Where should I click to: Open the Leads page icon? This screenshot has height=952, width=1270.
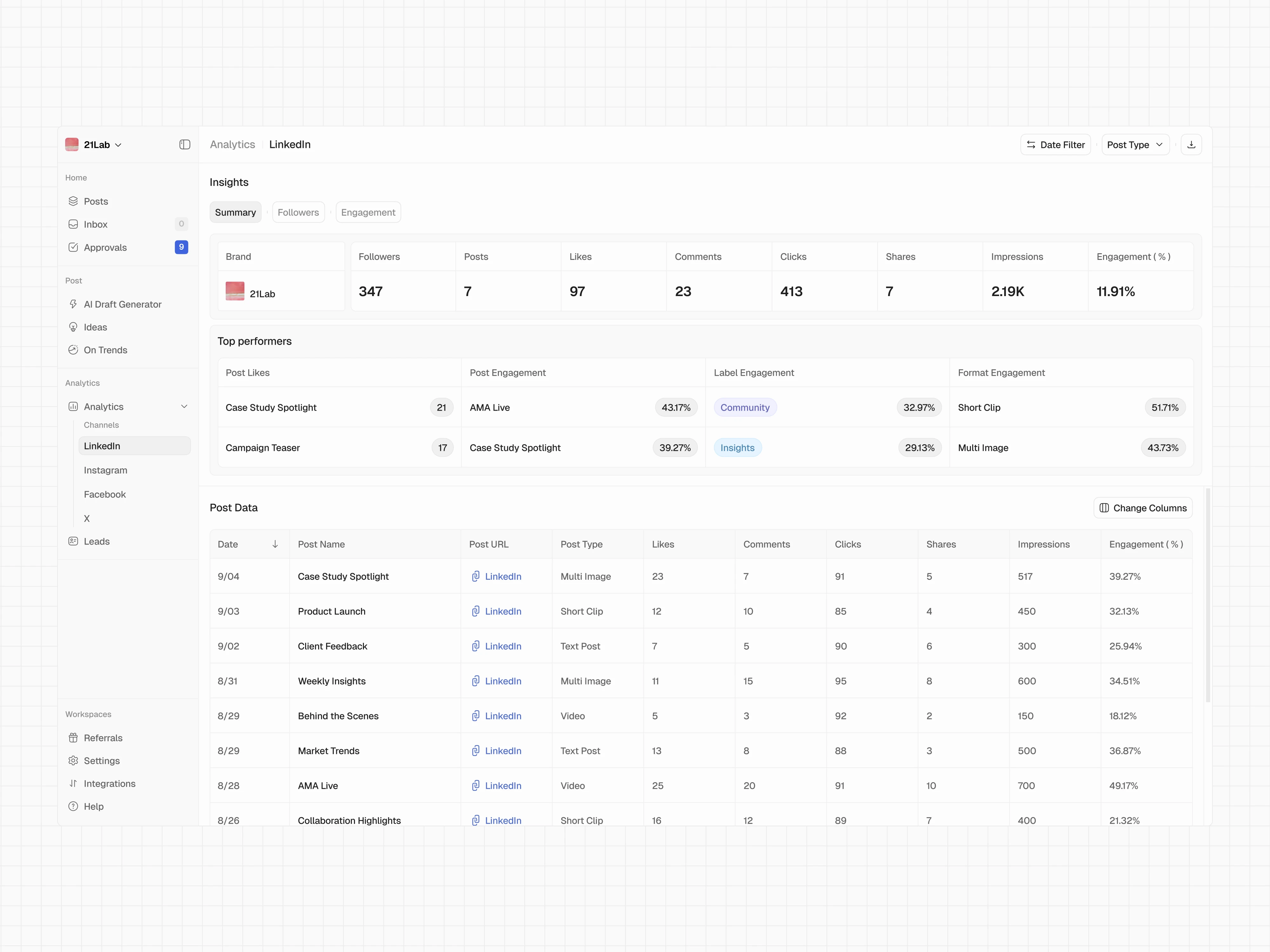[x=73, y=541]
